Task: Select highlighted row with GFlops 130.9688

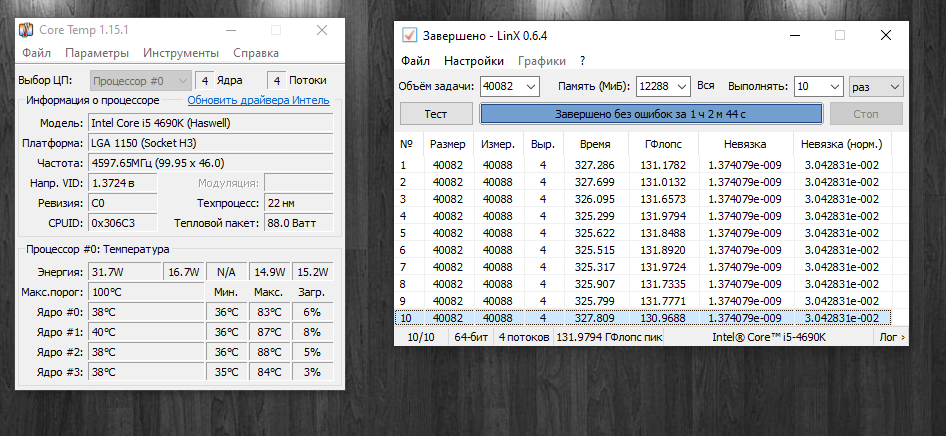Action: point(643,317)
